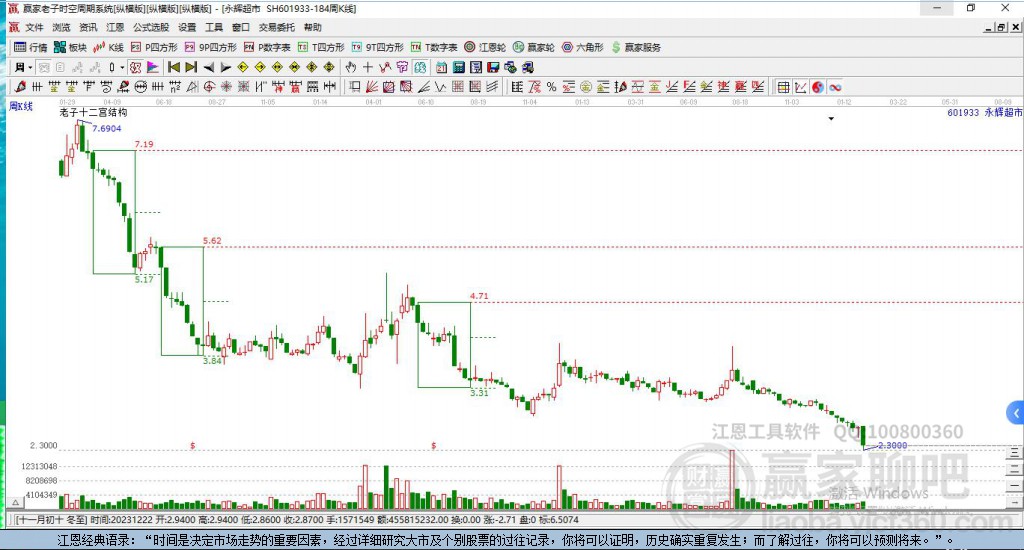
Task: Open the P四方形 tool
Action: click(x=154, y=47)
